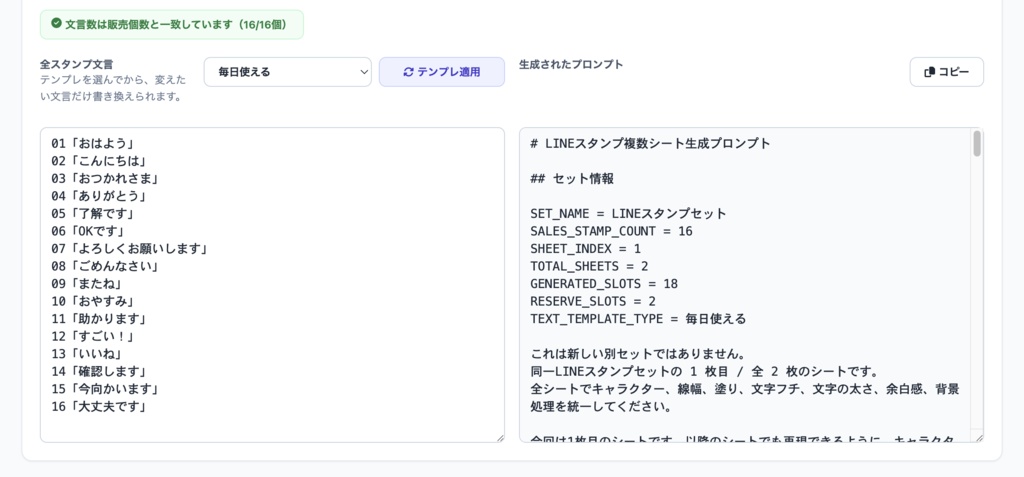
Task: Click the generated prompt scrollbar thumb
Action: [977, 144]
